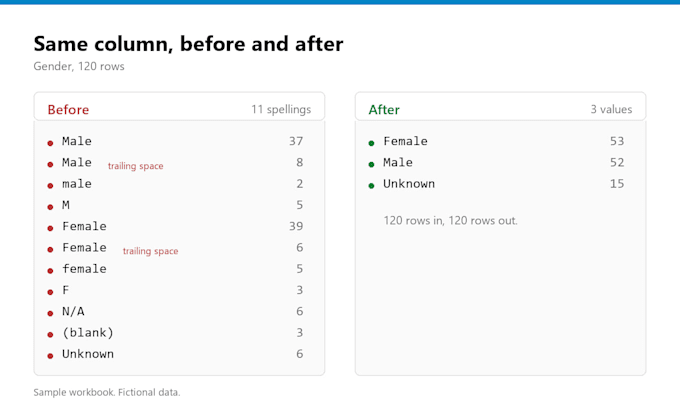The width and height of the screenshot is (680, 409).
Task: Click the red dot next to lowercase male
Action: point(50,186)
